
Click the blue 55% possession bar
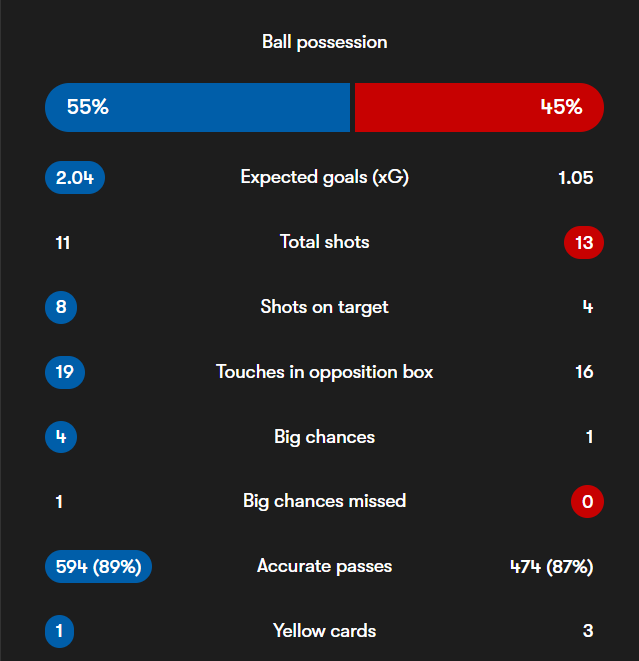tap(197, 107)
